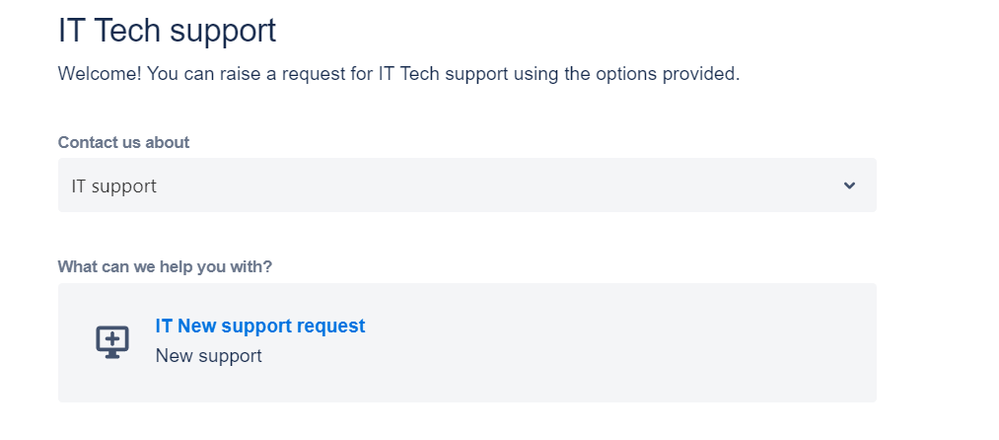Image resolution: width=999 pixels, height=440 pixels.
Task: Click the selected 'IT support' value text
Action: click(114, 186)
